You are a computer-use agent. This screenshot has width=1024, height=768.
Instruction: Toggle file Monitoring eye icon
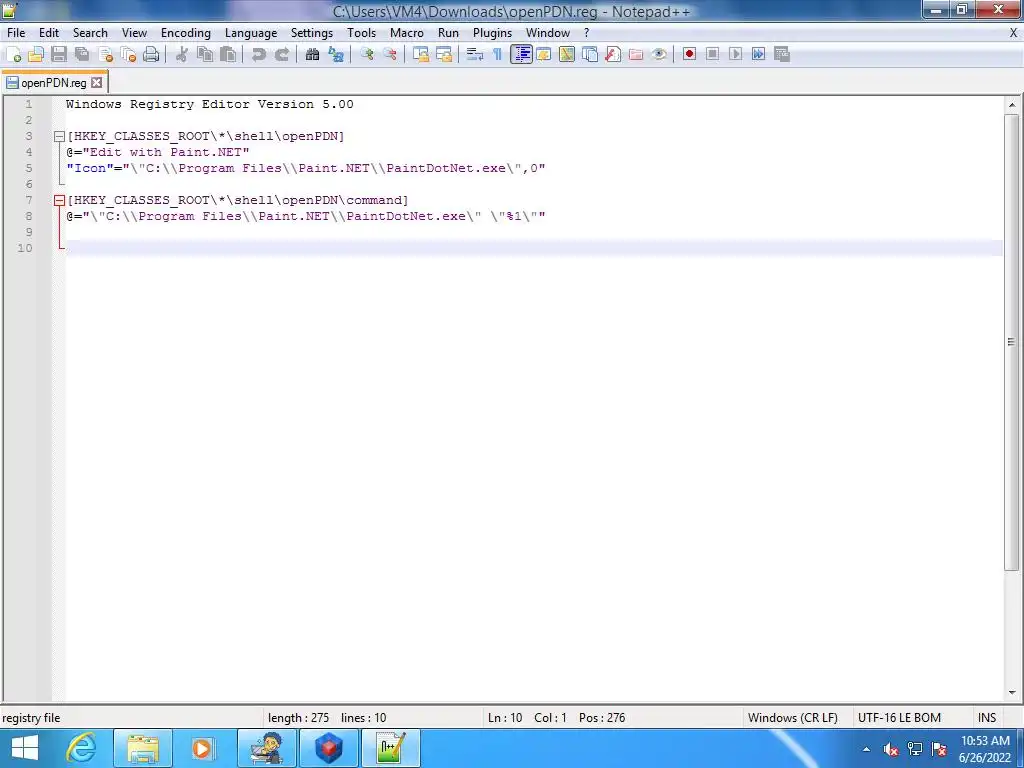tap(659, 54)
